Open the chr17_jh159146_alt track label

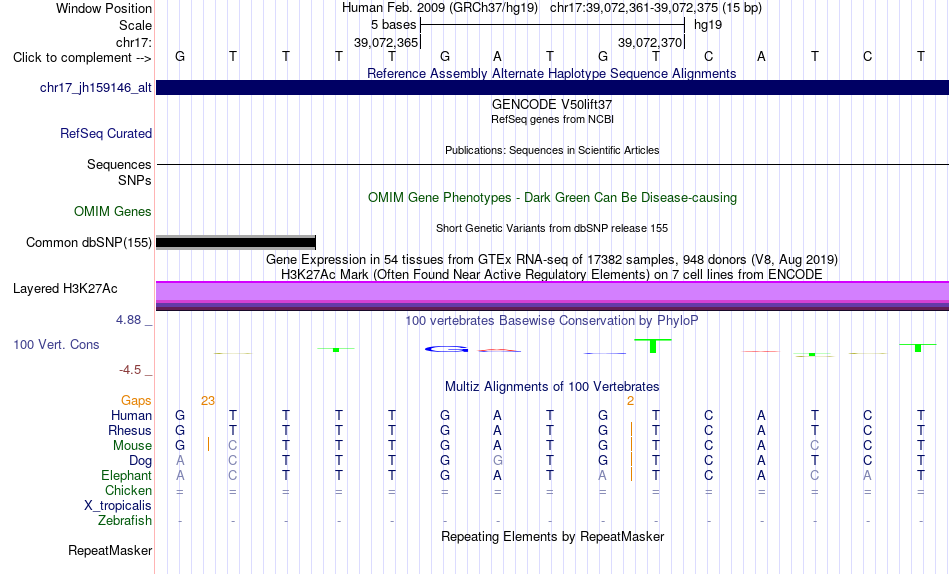click(x=96, y=87)
